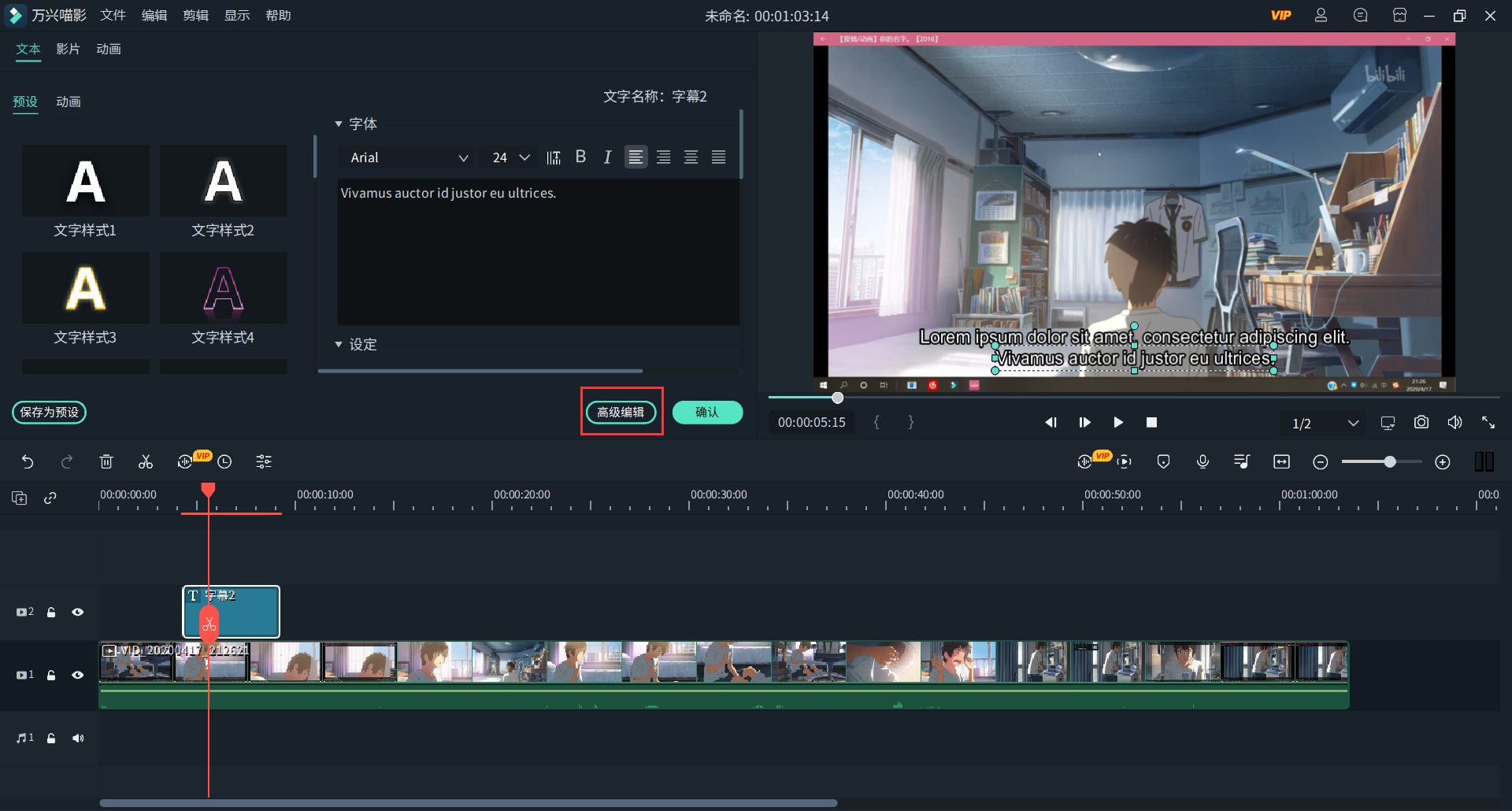Select the 文字样式4 preset thumbnail
Viewport: 1512px width, 811px height.
(x=224, y=288)
